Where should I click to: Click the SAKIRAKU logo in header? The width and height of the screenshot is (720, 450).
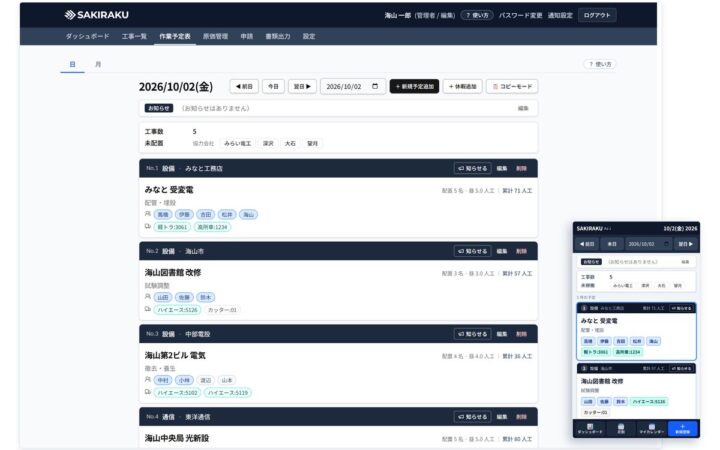coord(96,15)
